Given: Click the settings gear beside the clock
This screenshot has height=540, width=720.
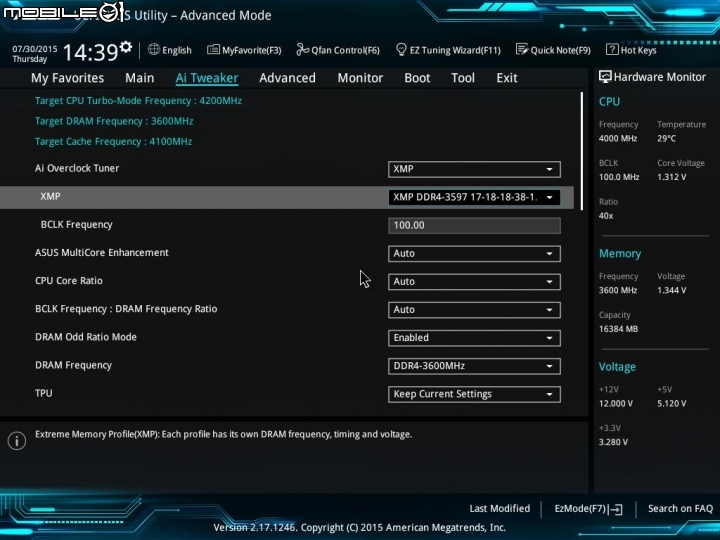Looking at the screenshot, I should 126,46.
